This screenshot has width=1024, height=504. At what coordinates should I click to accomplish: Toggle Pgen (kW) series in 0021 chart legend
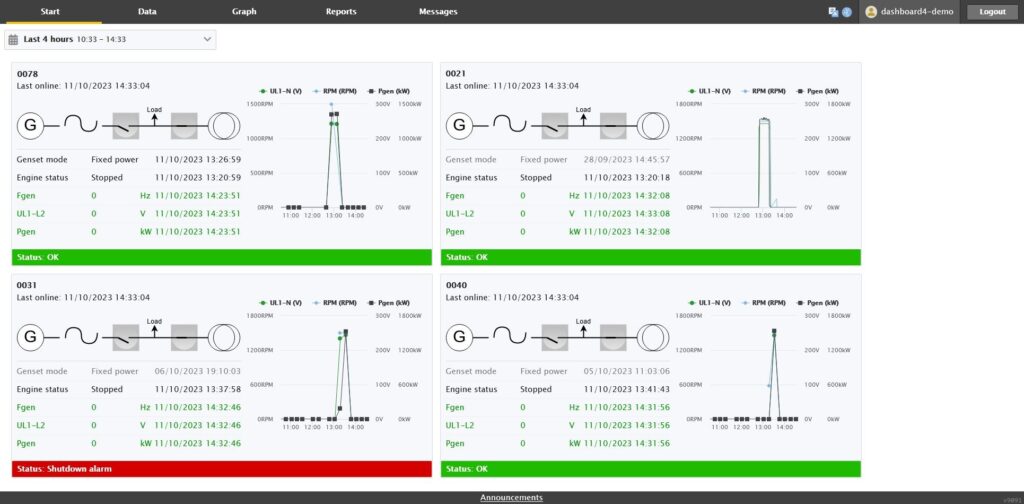point(818,91)
